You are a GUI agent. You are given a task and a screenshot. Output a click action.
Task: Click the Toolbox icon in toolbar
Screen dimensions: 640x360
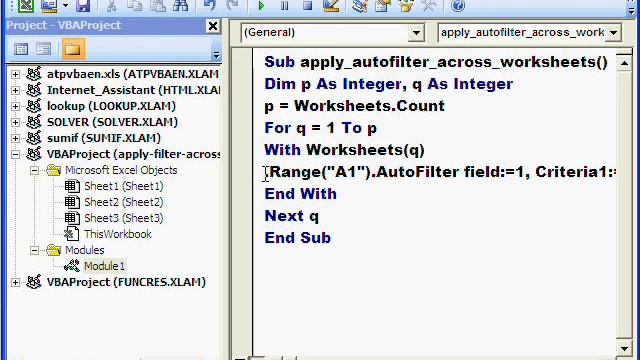[x=429, y=6]
